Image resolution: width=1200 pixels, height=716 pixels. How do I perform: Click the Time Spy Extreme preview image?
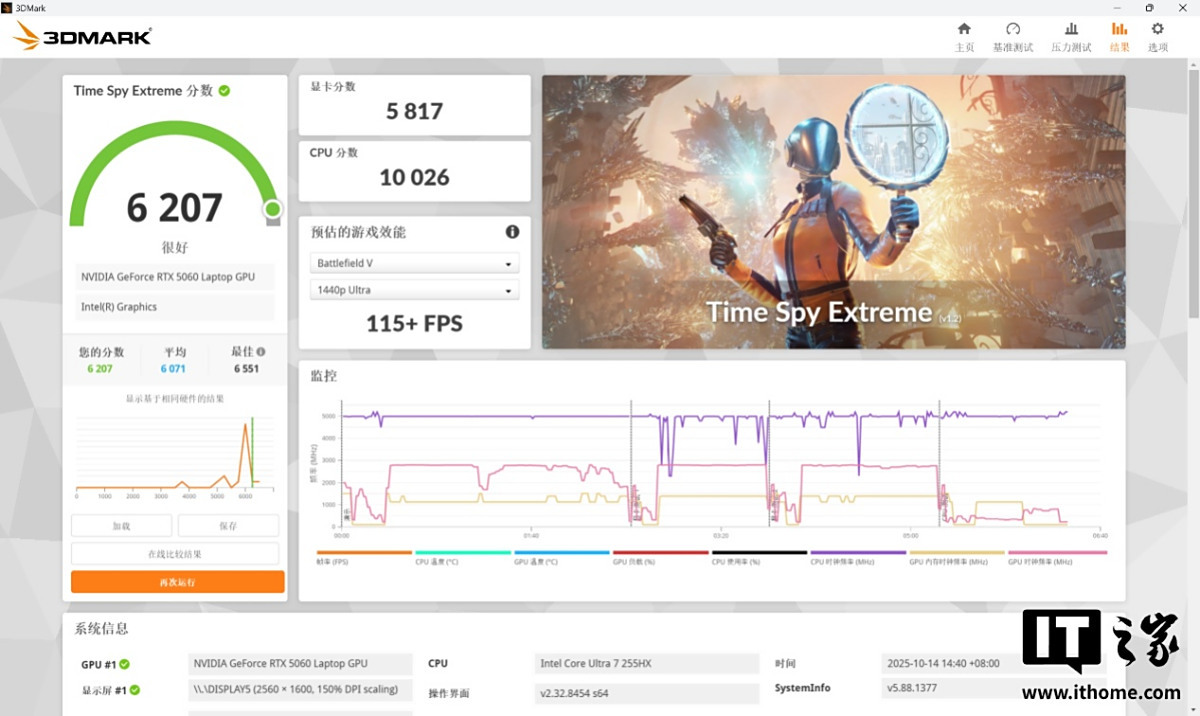pyautogui.click(x=833, y=212)
